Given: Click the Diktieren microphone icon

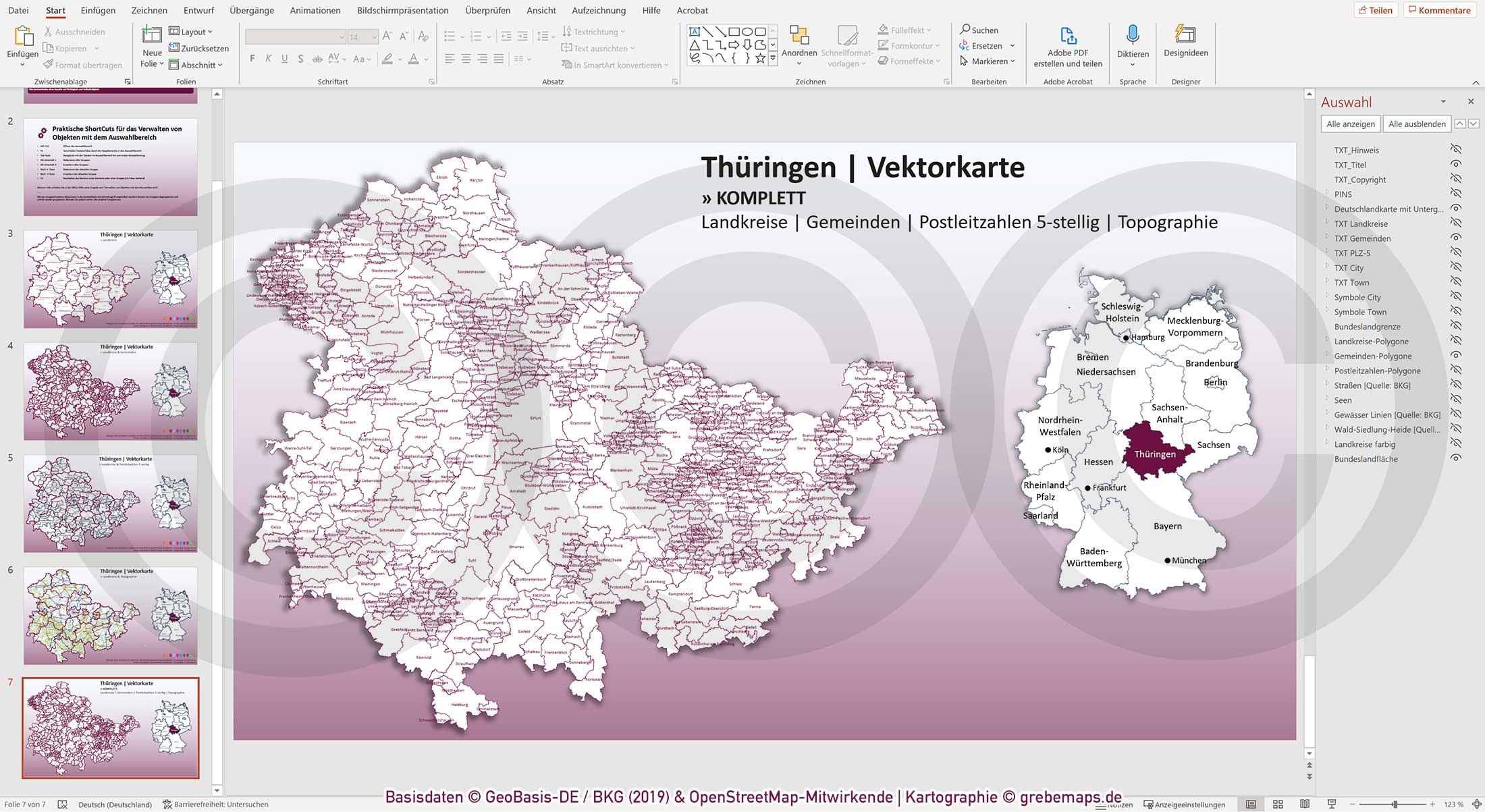Looking at the screenshot, I should [1132, 34].
